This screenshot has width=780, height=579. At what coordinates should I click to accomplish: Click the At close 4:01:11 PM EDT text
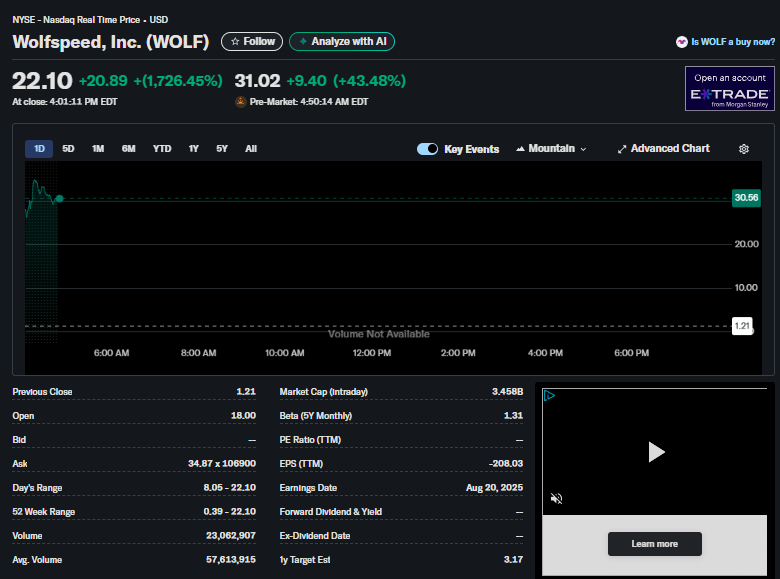click(65, 101)
